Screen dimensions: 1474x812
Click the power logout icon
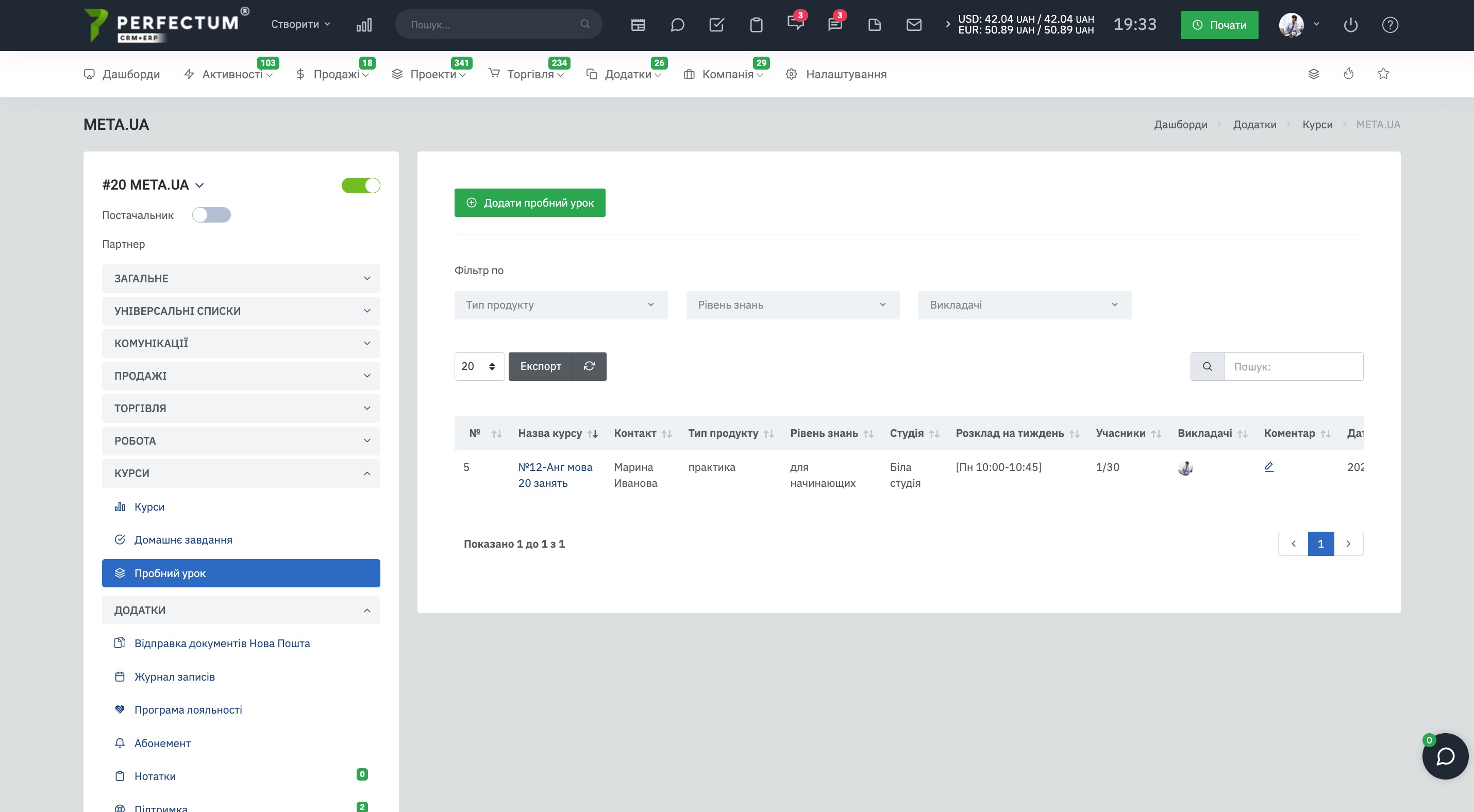coord(1350,25)
